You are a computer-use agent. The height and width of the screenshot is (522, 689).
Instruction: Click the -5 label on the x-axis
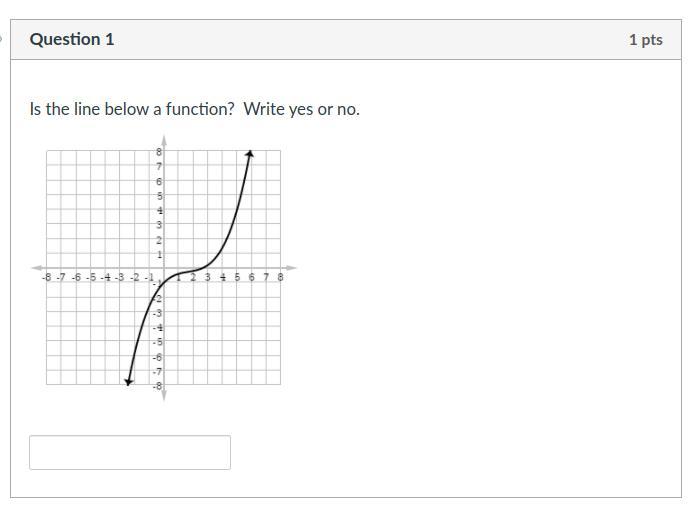coord(90,277)
